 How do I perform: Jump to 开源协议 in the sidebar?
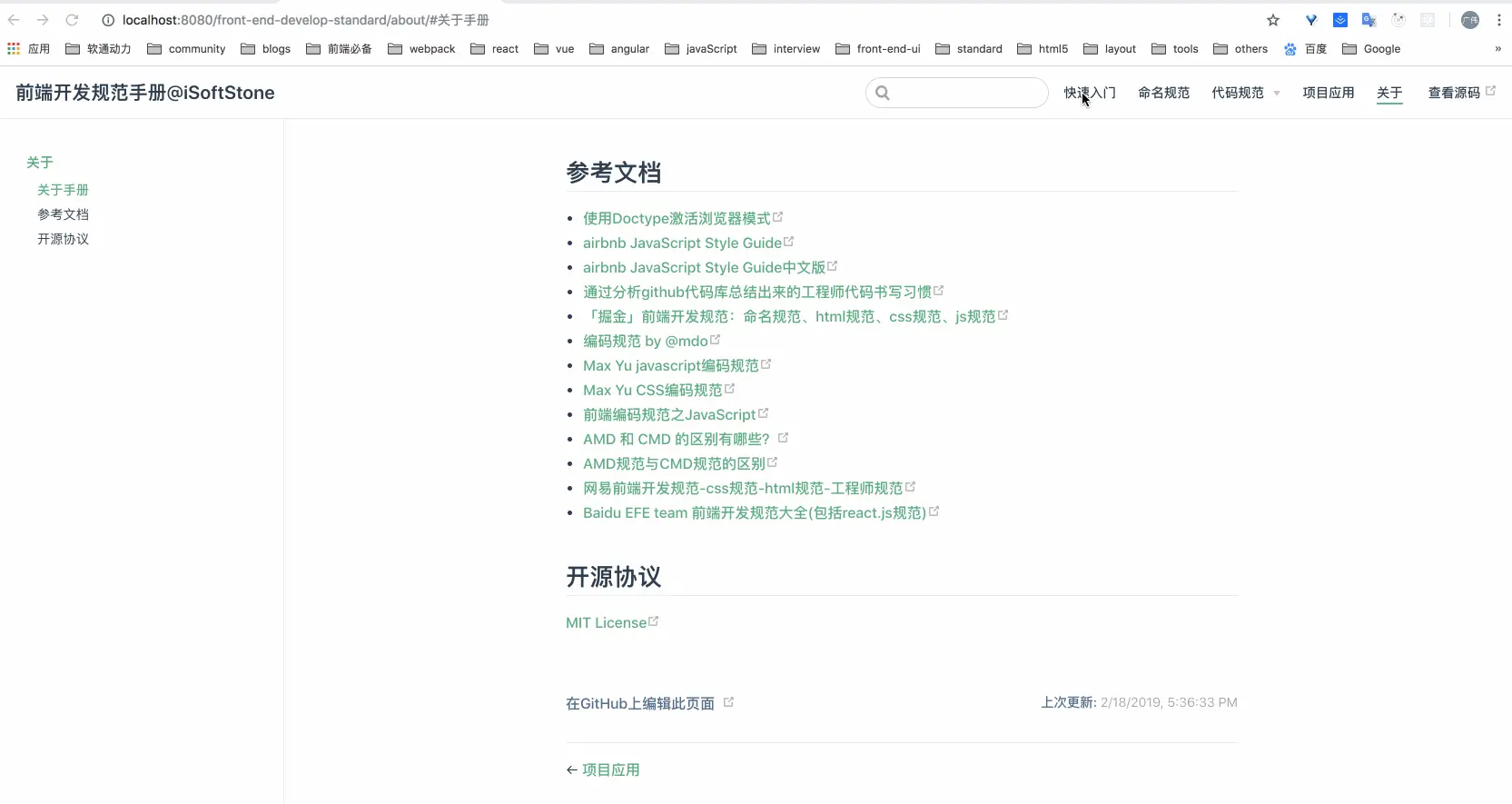coord(63,239)
